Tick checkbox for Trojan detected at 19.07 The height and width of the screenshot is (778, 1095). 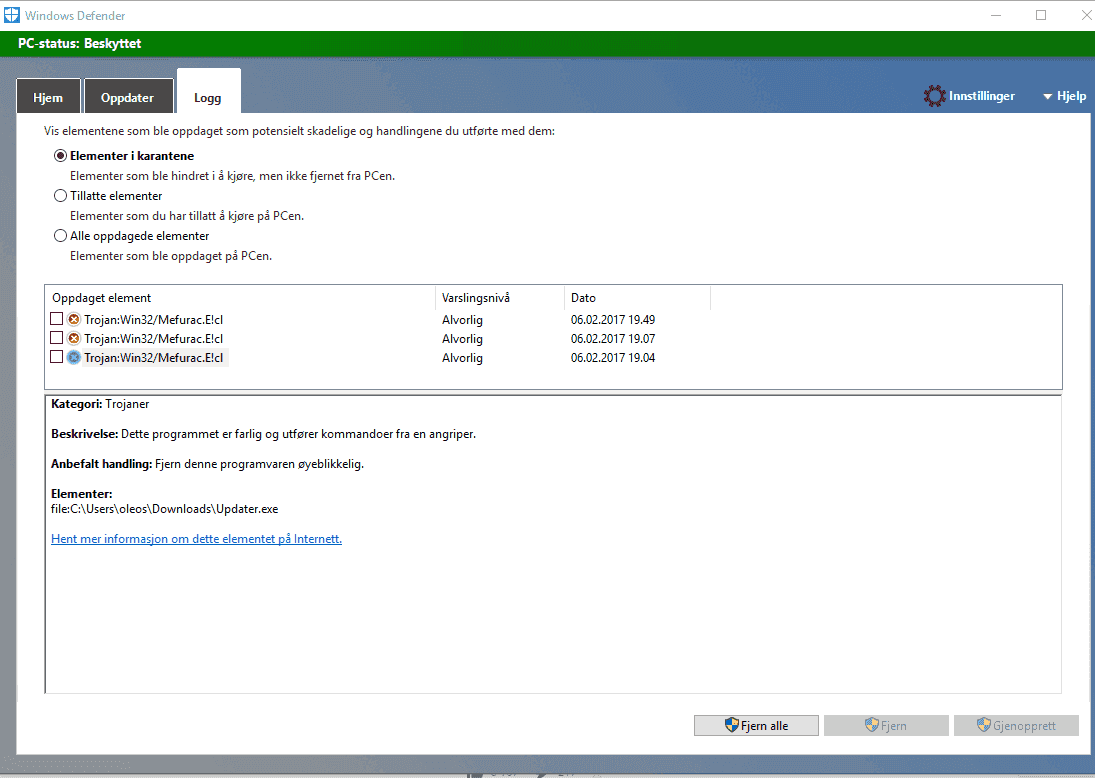(57, 337)
